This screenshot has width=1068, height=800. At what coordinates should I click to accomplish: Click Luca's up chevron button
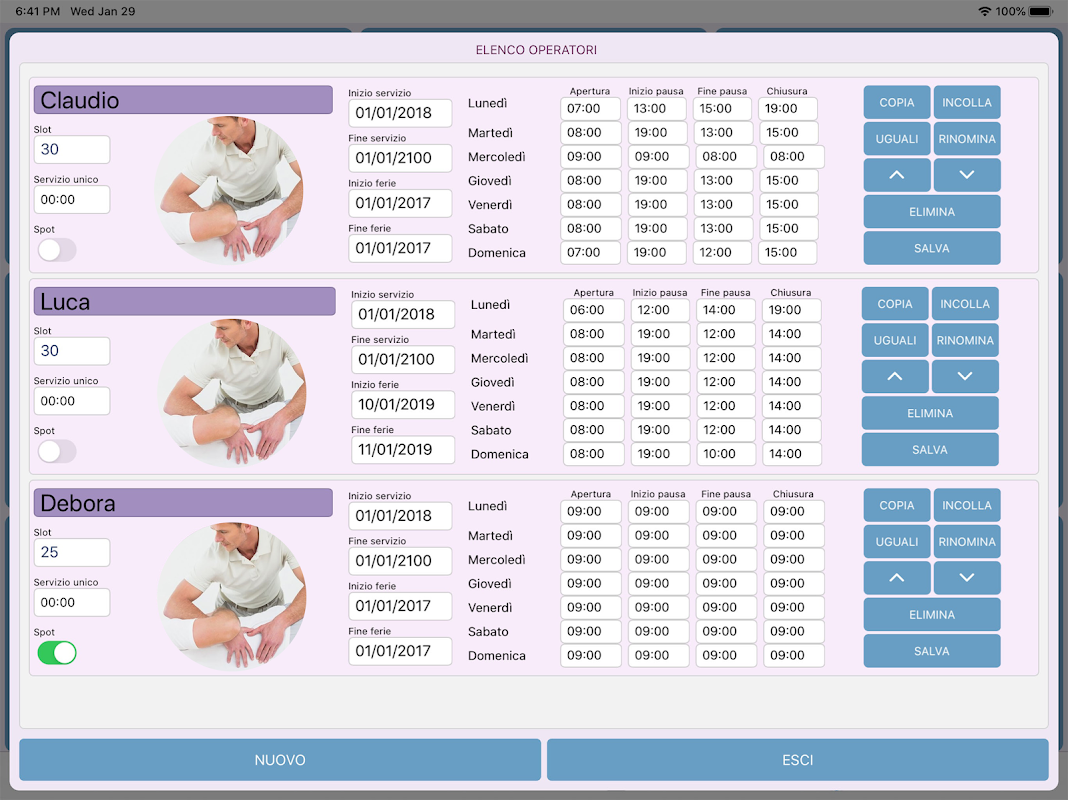894,377
